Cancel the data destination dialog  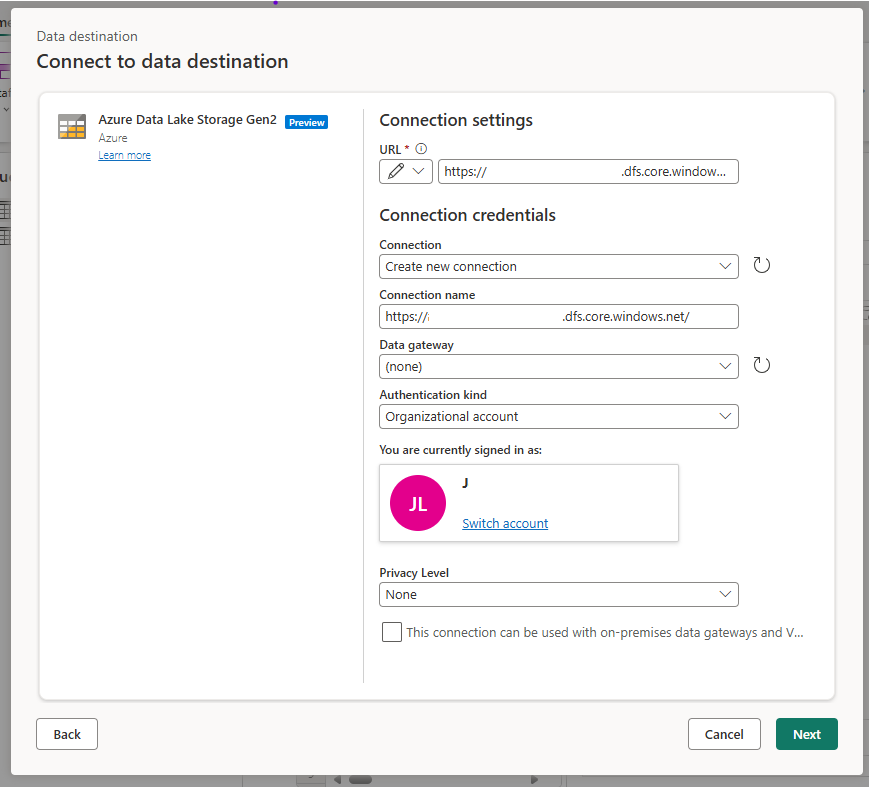point(724,734)
